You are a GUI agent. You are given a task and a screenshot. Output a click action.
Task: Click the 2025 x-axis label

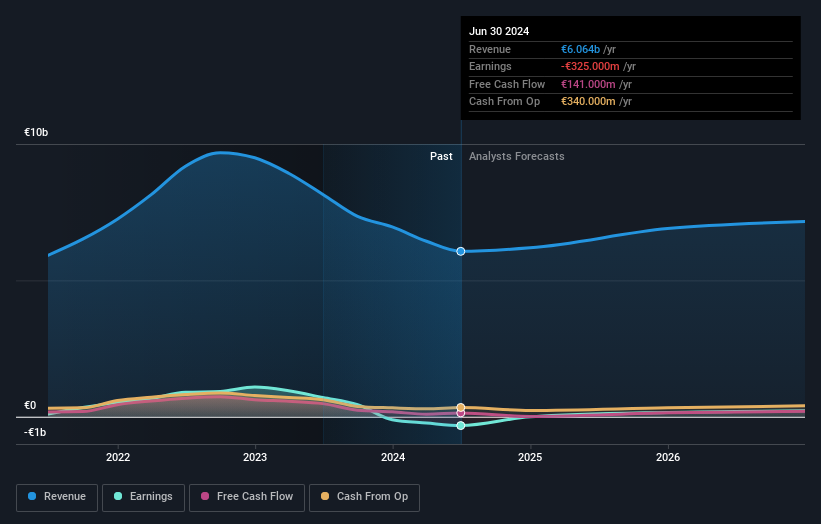pos(530,457)
